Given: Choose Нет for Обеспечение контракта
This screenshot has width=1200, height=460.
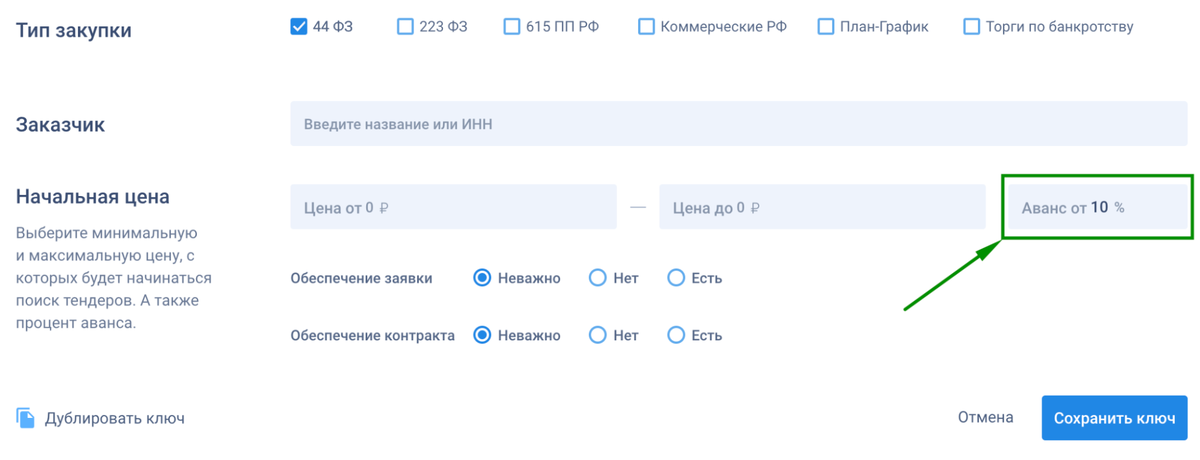Looking at the screenshot, I should [598, 335].
